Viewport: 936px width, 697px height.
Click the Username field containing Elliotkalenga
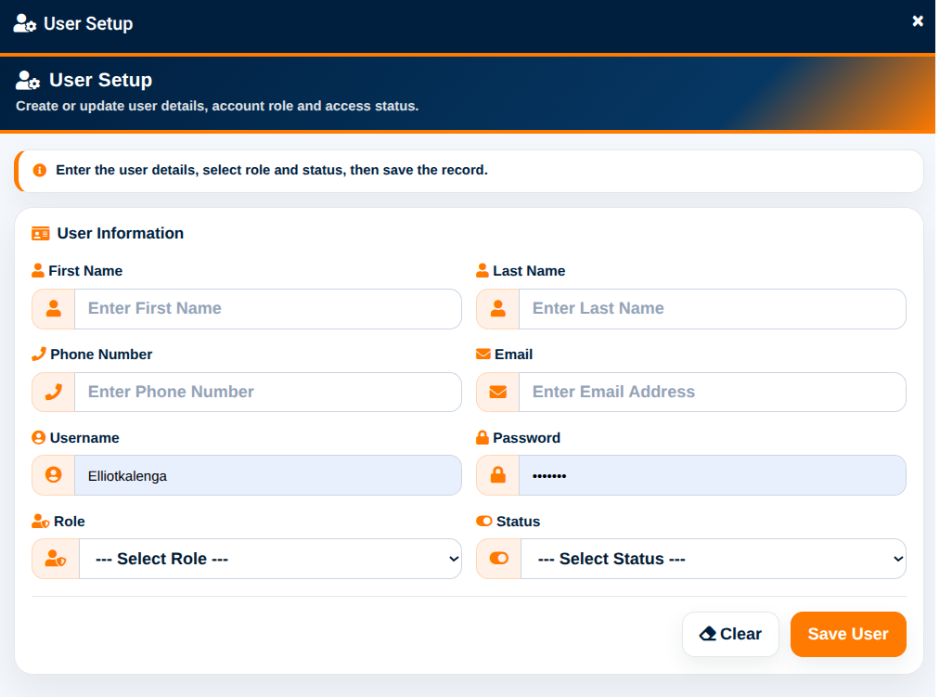pyautogui.click(x=268, y=476)
